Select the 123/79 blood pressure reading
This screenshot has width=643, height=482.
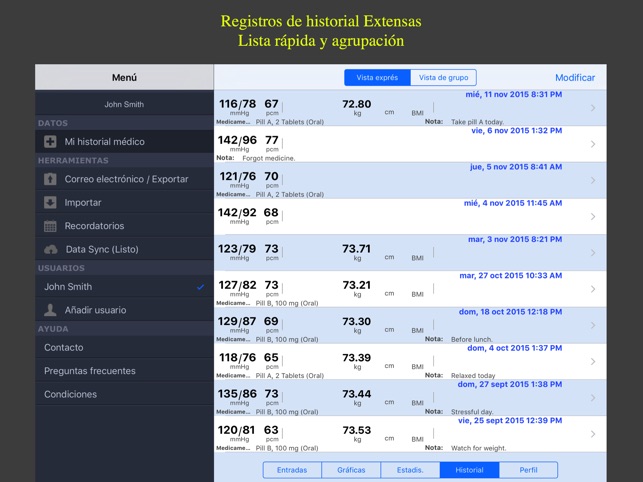tap(237, 249)
